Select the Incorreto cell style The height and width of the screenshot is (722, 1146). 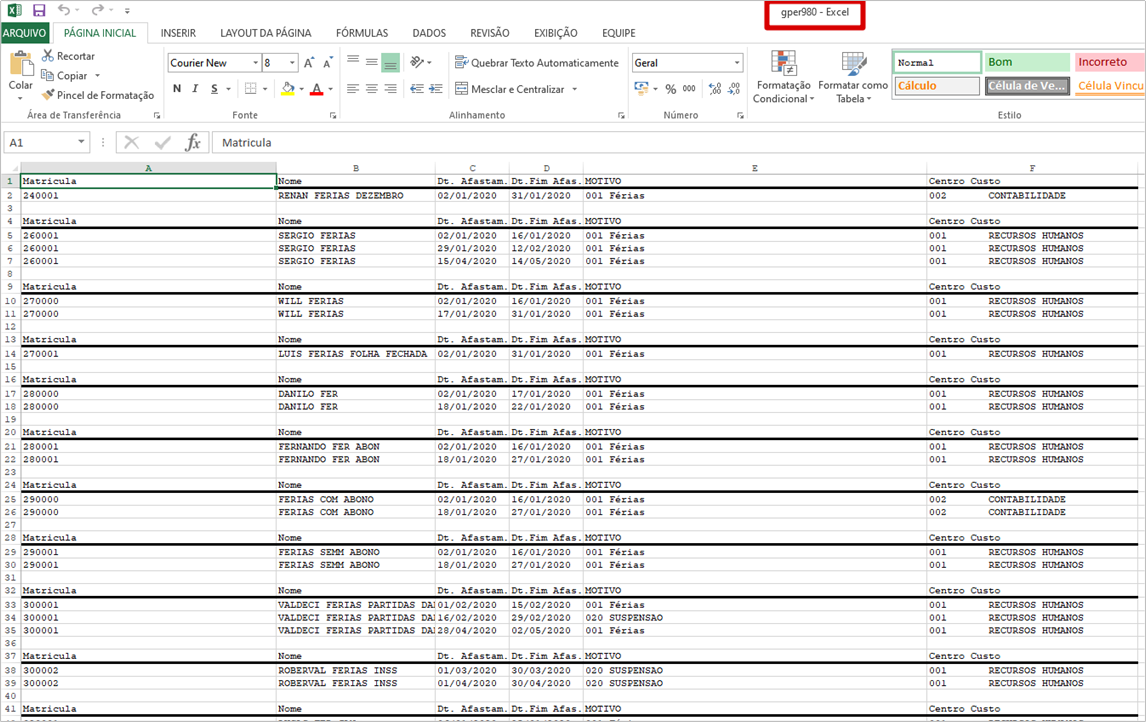pos(1109,62)
